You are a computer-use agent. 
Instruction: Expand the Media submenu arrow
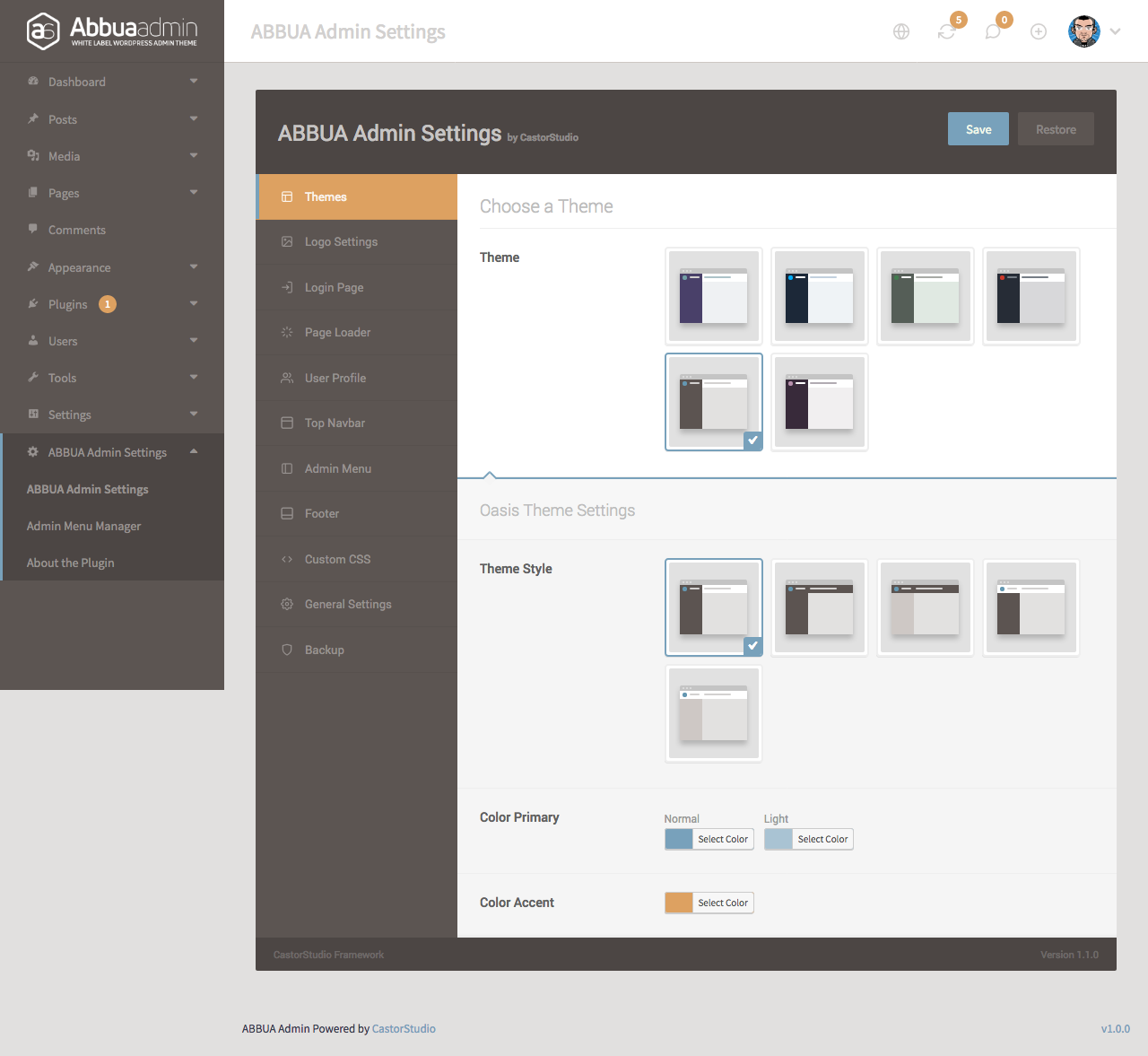point(194,155)
